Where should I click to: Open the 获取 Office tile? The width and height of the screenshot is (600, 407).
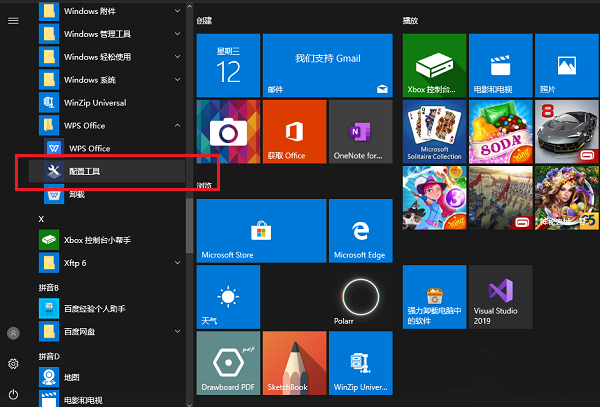[x=294, y=131]
